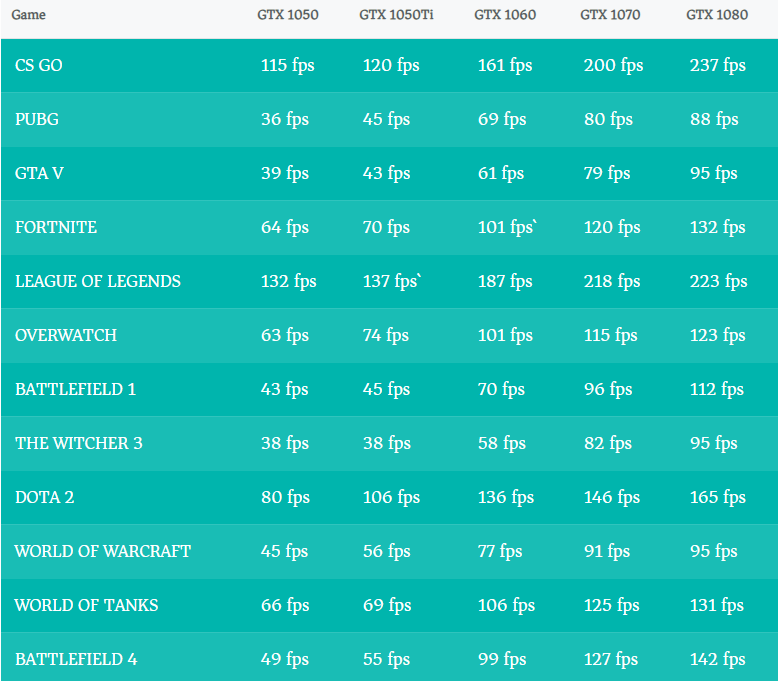Image resolution: width=778 pixels, height=681 pixels.
Task: Click Dota 2 GTX 1060 value 136 fps
Action: 506,498
